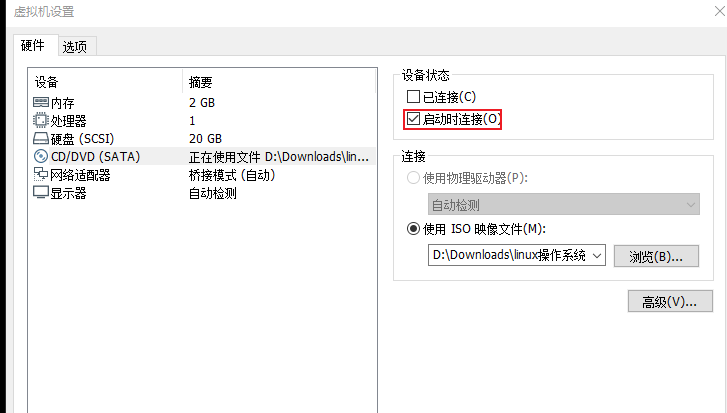Click the 正在使用文件 D:\Downloads summary
Image resolution: width=727 pixels, height=413 pixels.
pyautogui.click(x=279, y=157)
